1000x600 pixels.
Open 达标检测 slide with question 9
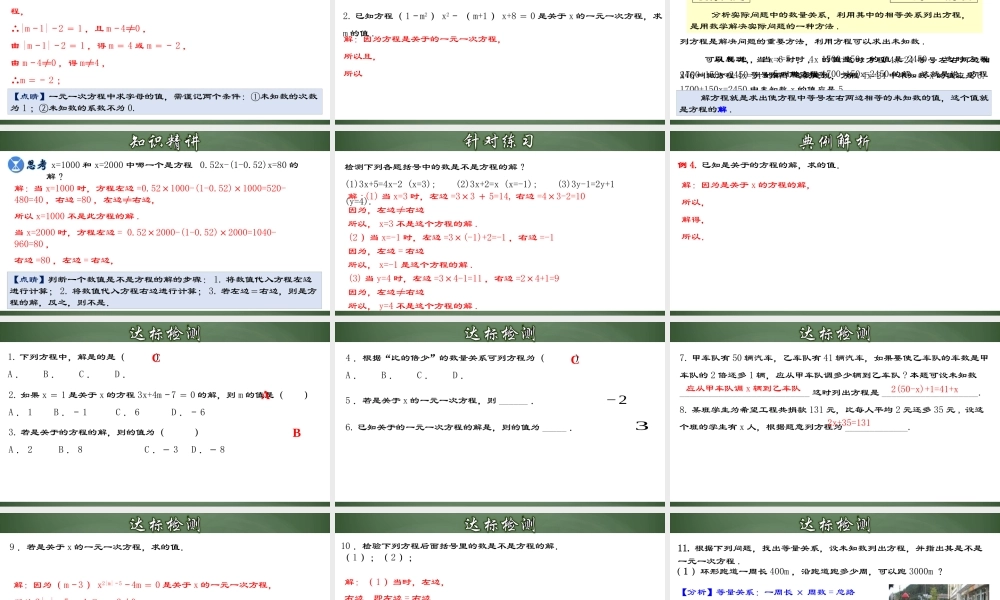click(x=165, y=557)
